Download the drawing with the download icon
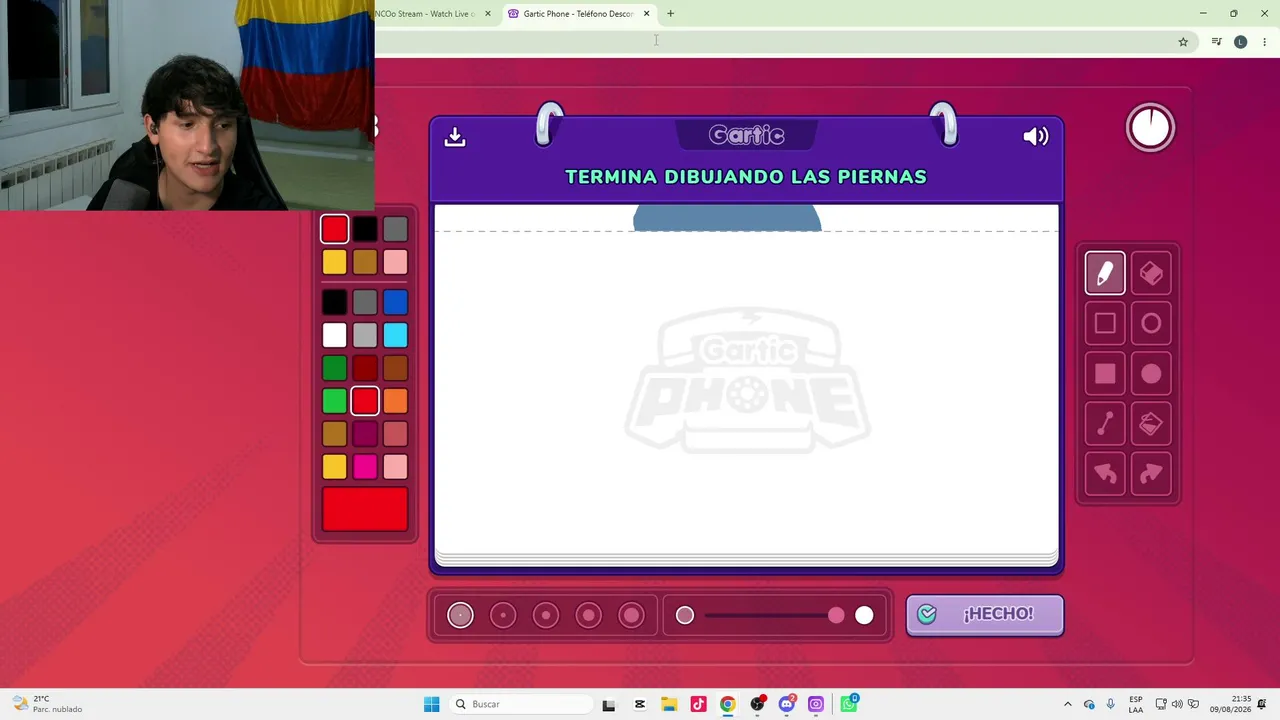This screenshot has width=1280, height=720. 455,136
